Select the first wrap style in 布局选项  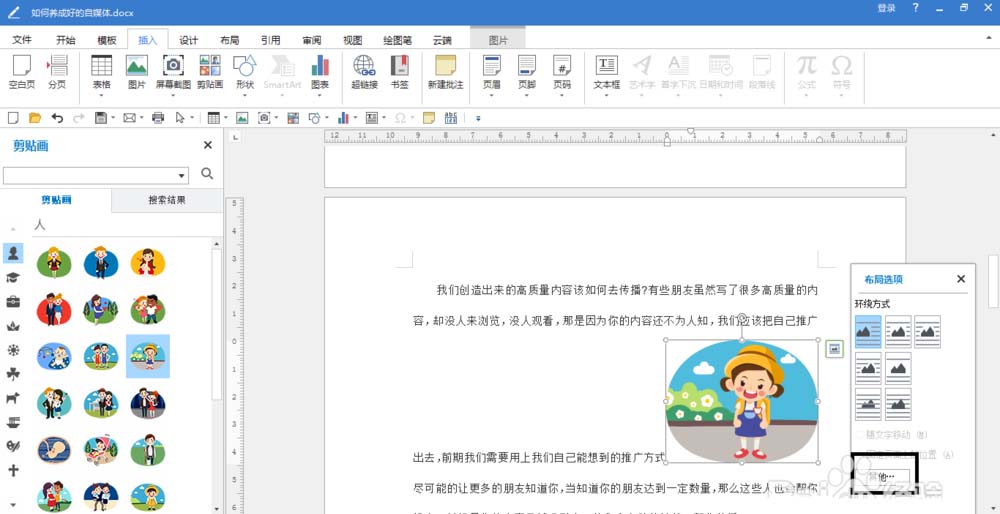point(868,331)
